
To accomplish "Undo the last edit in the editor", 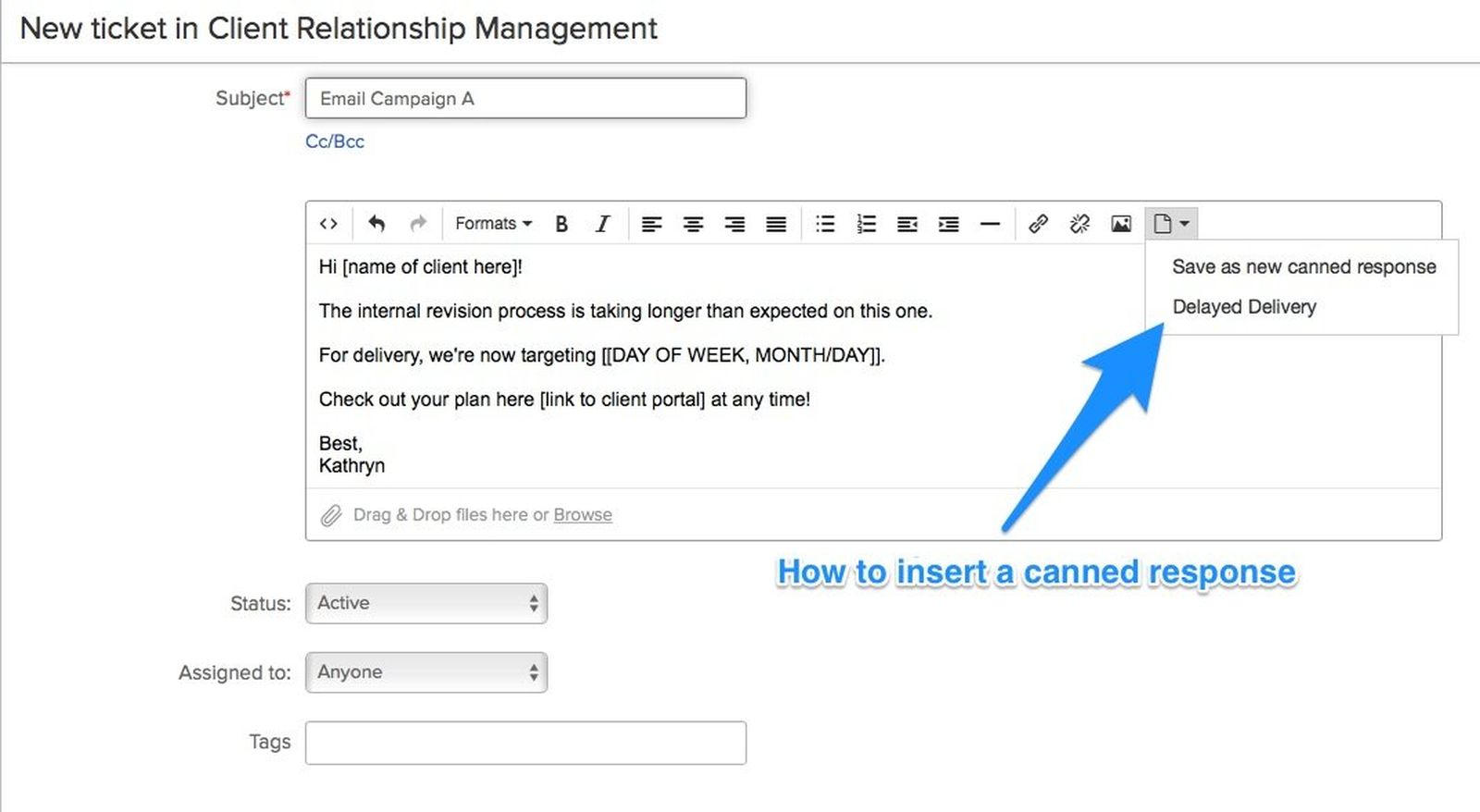I will (x=376, y=224).
